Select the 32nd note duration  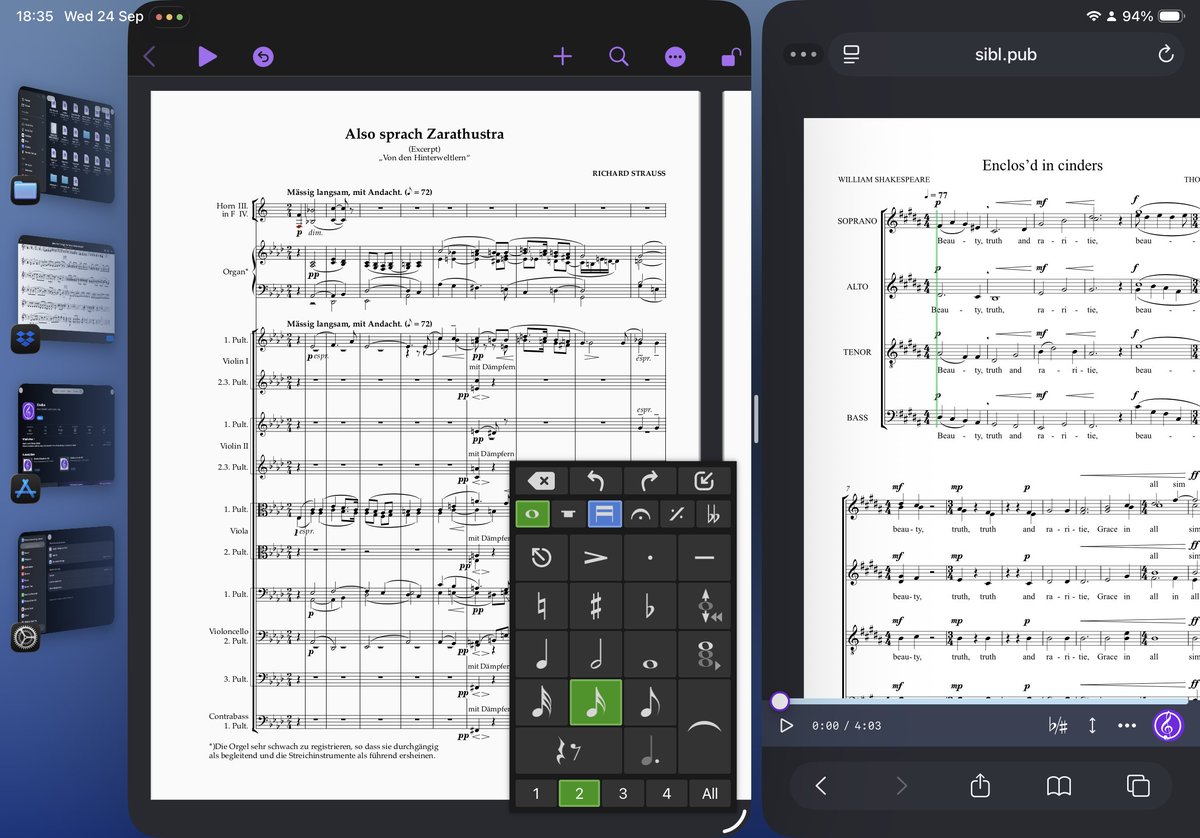tap(541, 702)
